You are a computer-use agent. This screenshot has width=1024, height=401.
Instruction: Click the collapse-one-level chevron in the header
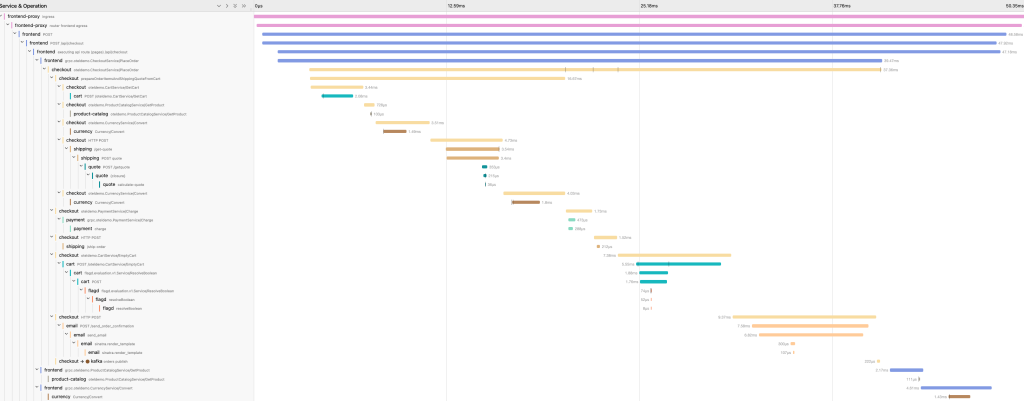227,6
